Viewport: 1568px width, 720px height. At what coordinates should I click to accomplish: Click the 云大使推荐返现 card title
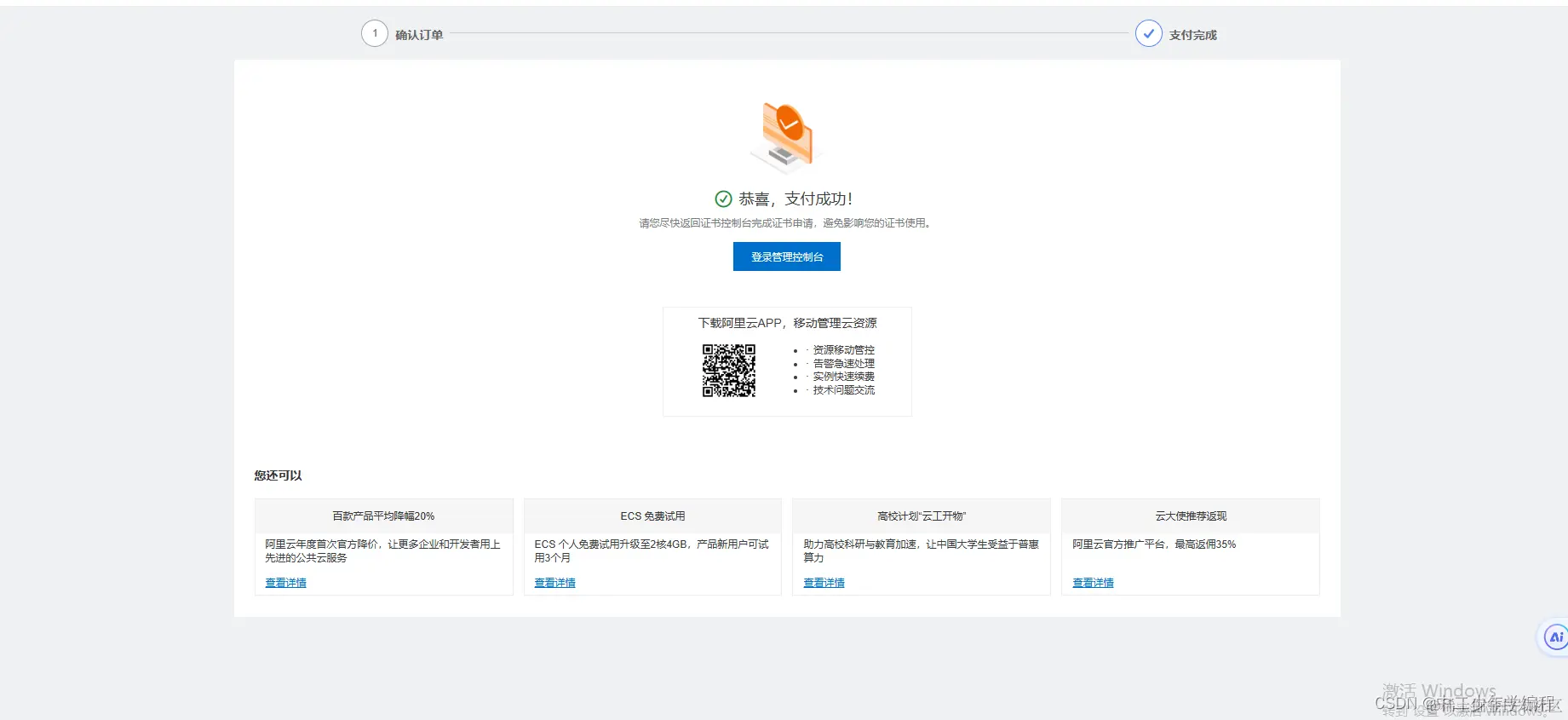click(x=1191, y=516)
